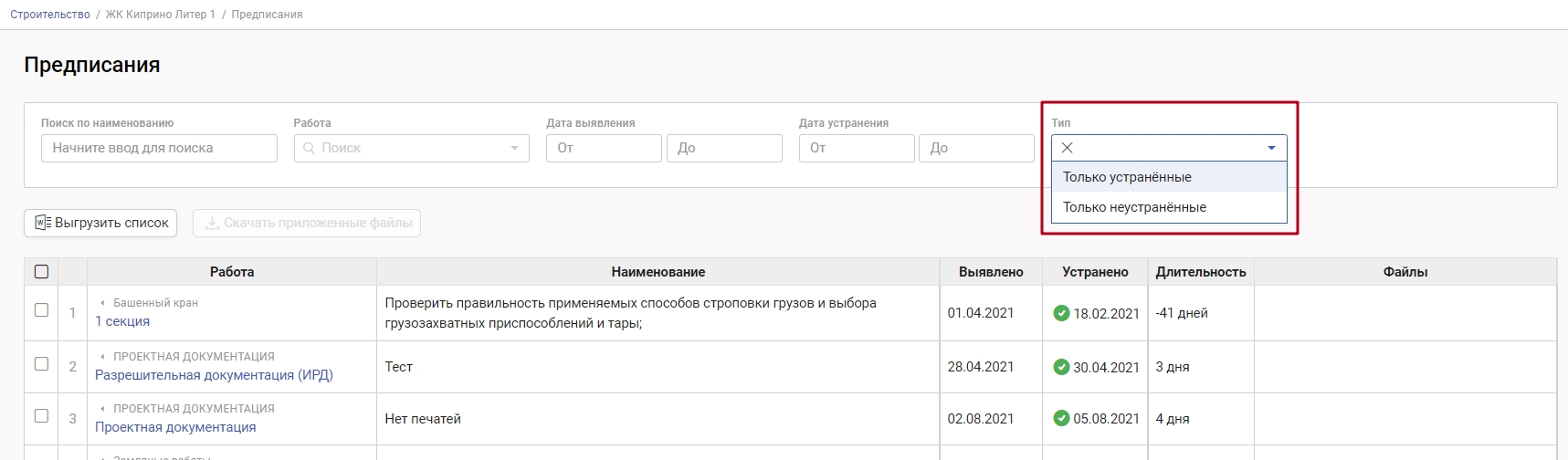The height and width of the screenshot is (460, 1568).
Task: Click the Дата выявления От field
Action: (x=604, y=148)
